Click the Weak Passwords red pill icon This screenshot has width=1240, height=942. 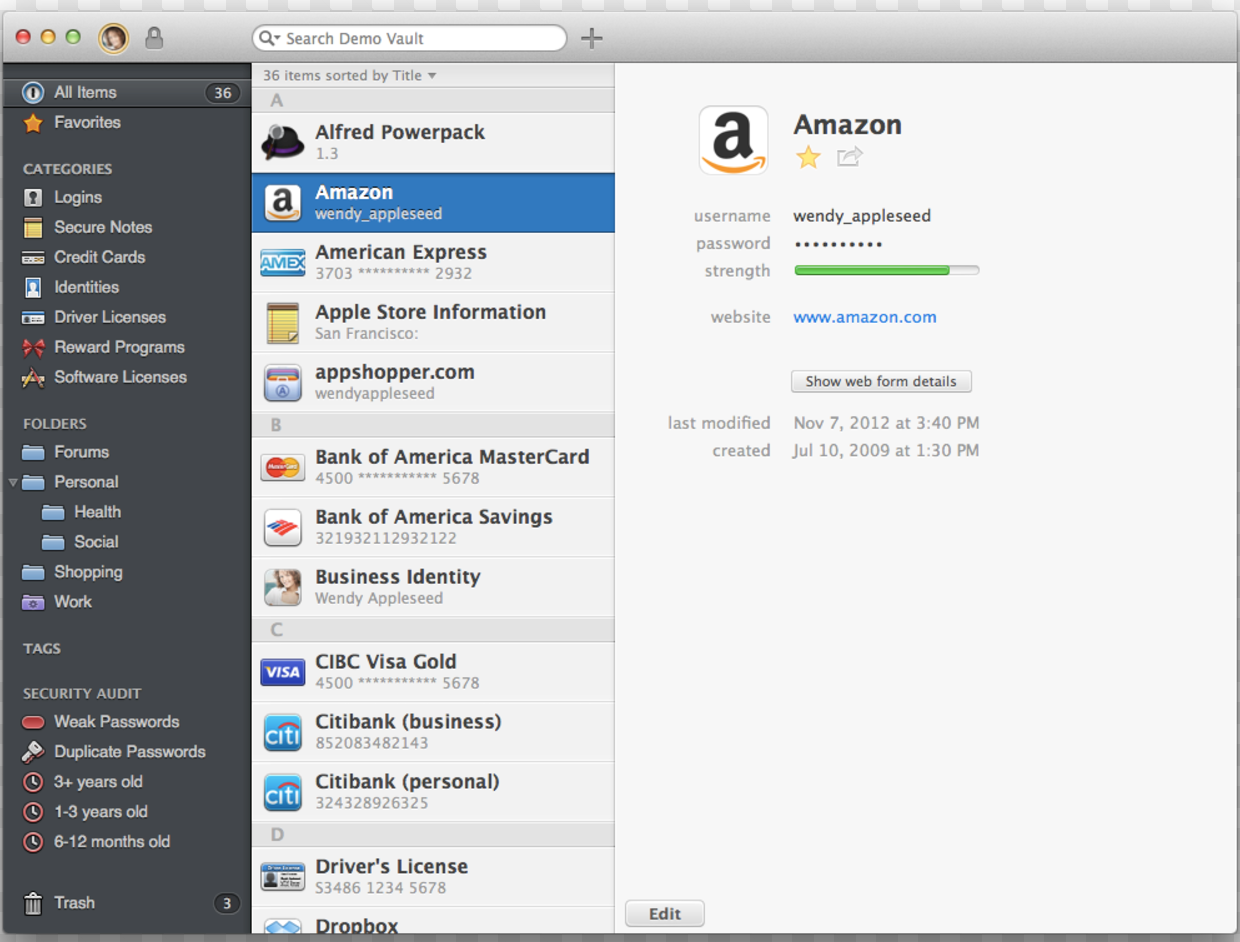pyautogui.click(x=33, y=722)
